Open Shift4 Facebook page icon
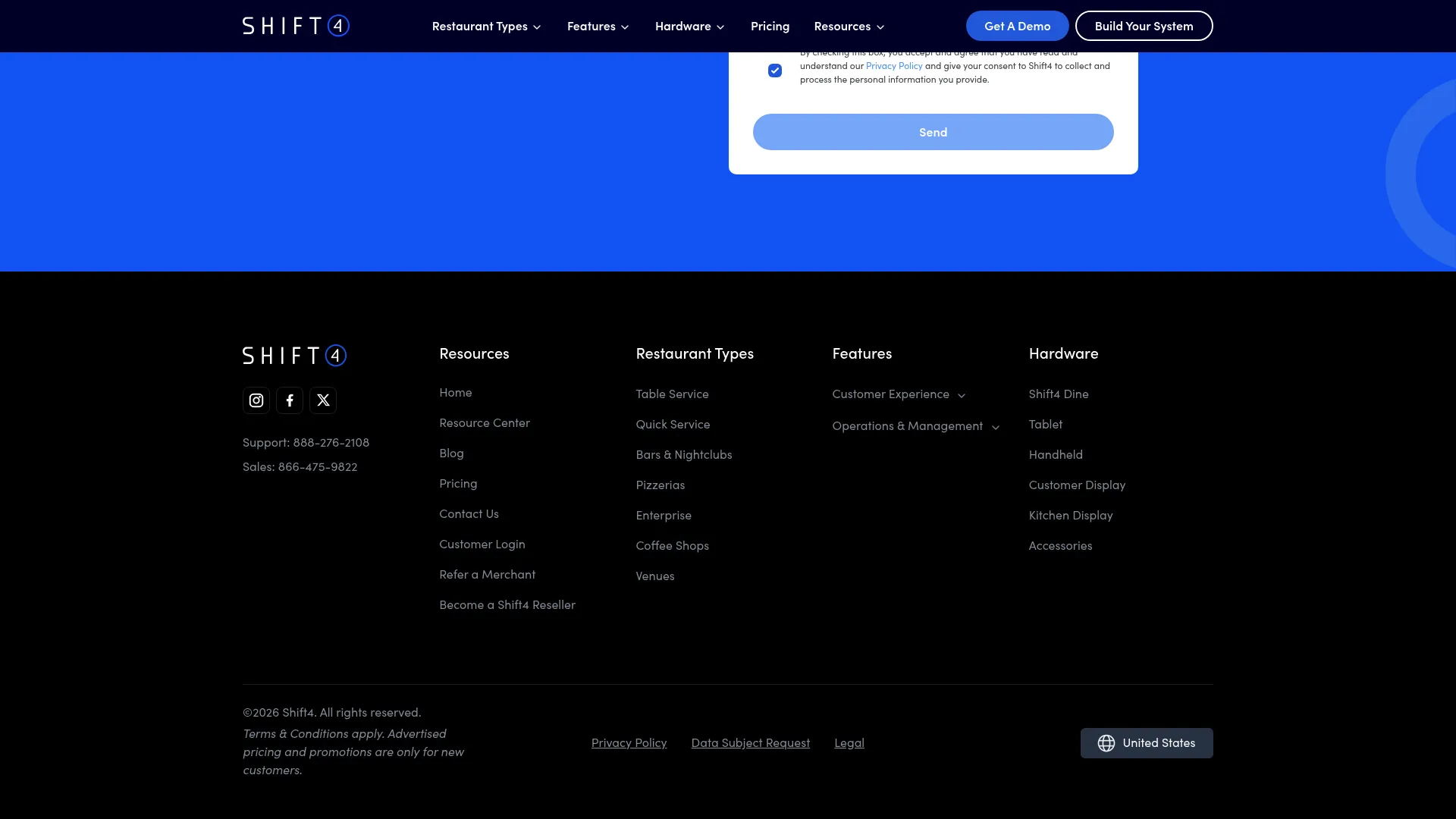The width and height of the screenshot is (1456, 819). 290,400
